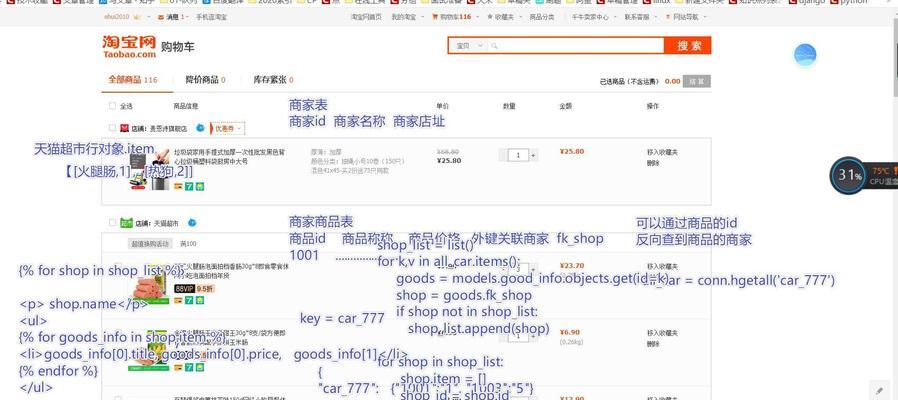This screenshot has width=898, height=400.
Task: Click quantity field of garbage bag item
Action: click(x=518, y=155)
